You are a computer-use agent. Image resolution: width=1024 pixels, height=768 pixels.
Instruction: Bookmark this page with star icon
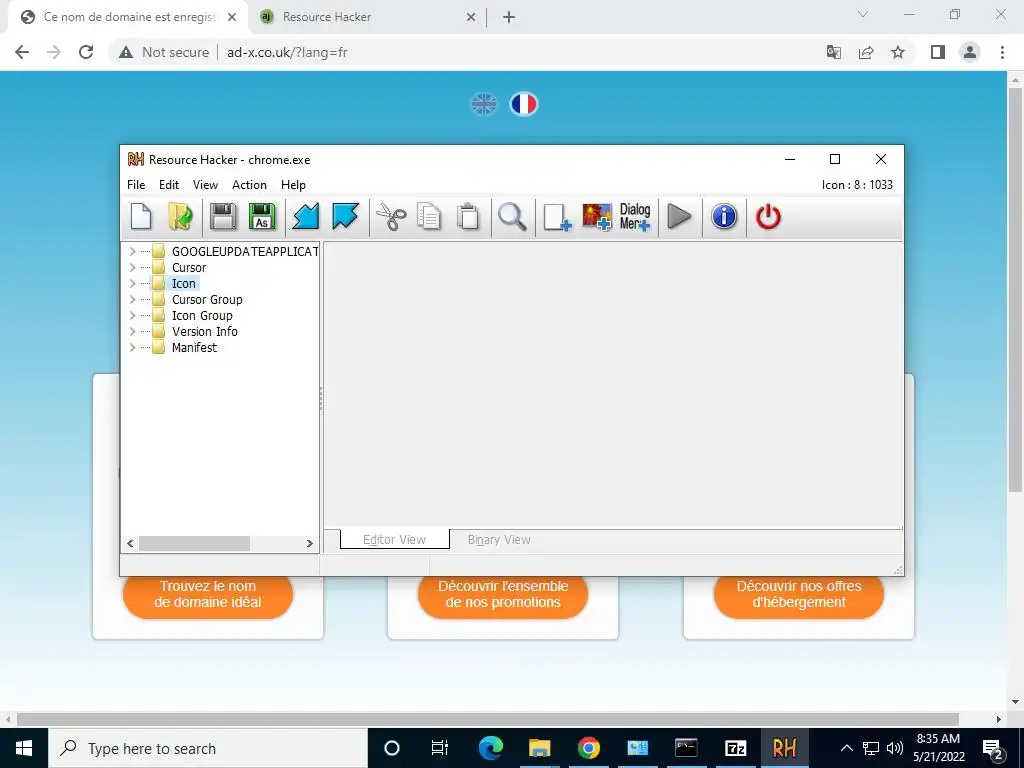click(898, 52)
